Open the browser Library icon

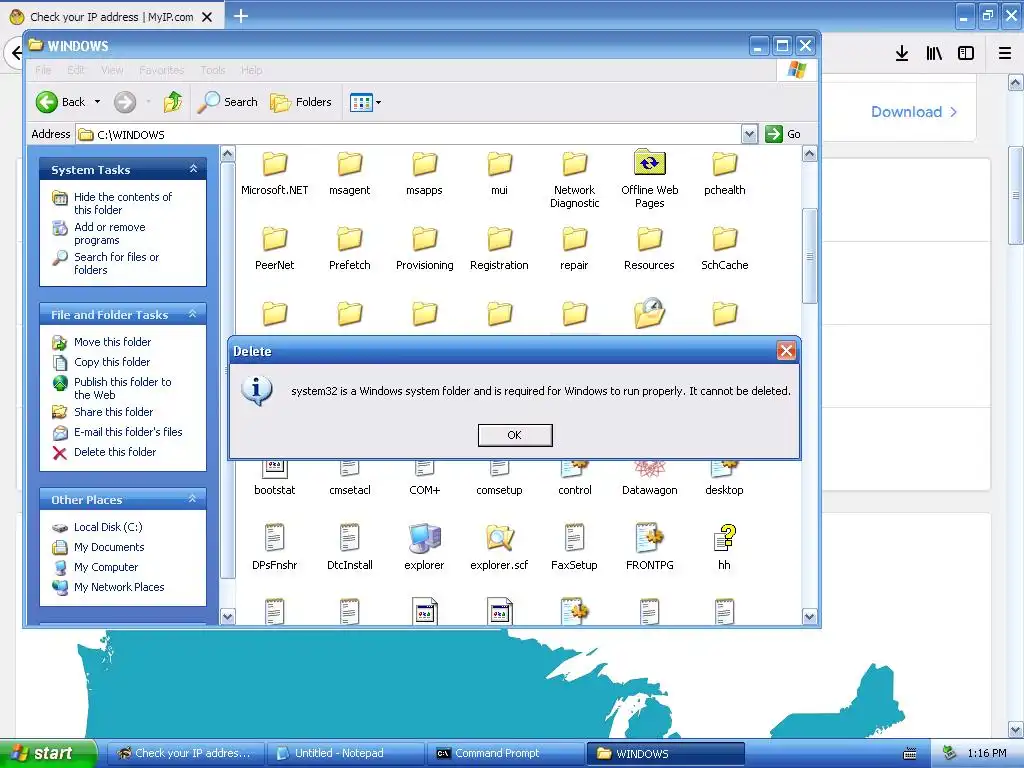[x=934, y=53]
